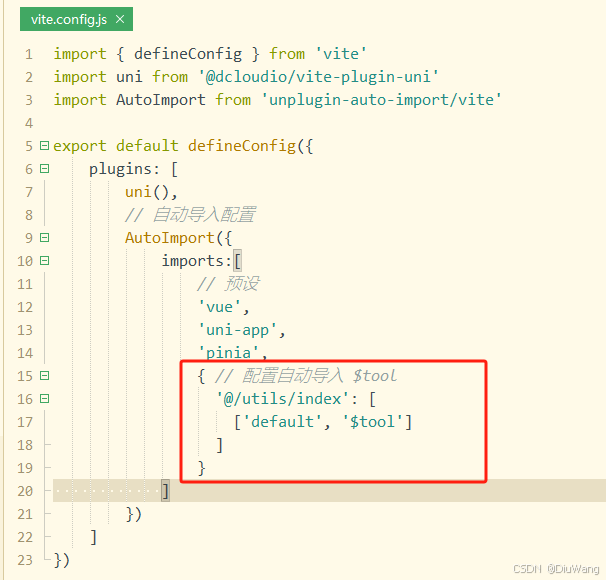Click the 'vite' string on line 1

(341, 54)
